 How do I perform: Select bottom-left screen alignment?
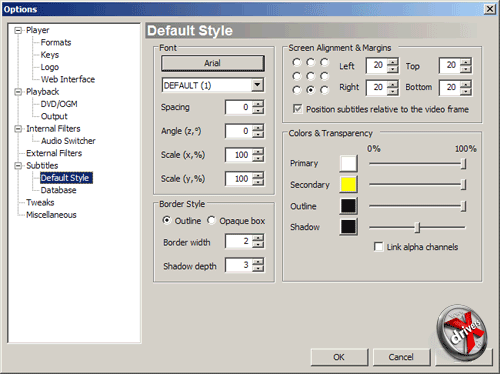coord(296,90)
